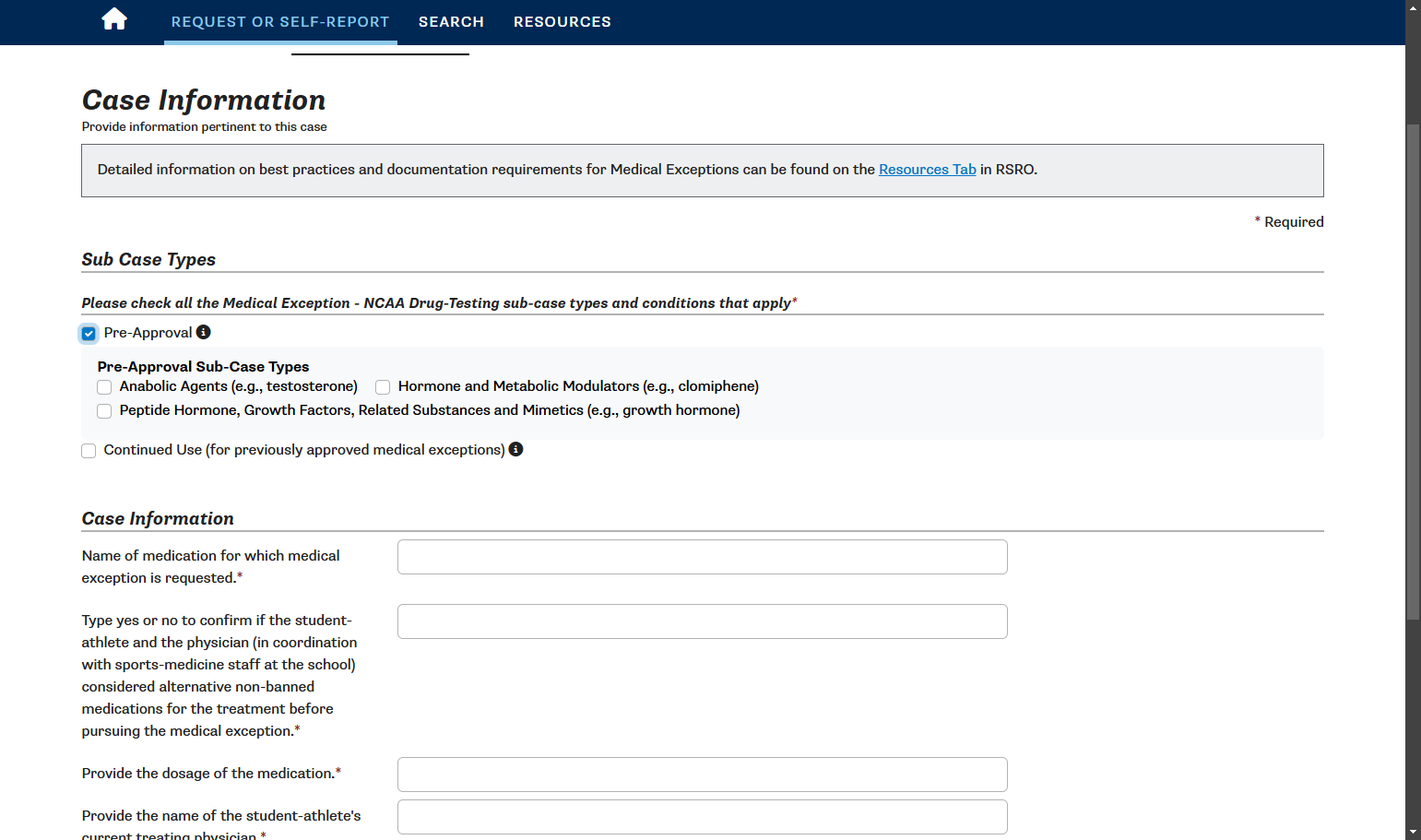The width and height of the screenshot is (1421, 840).
Task: Check Hormone and Metabolic Modulators option
Action: click(x=383, y=387)
